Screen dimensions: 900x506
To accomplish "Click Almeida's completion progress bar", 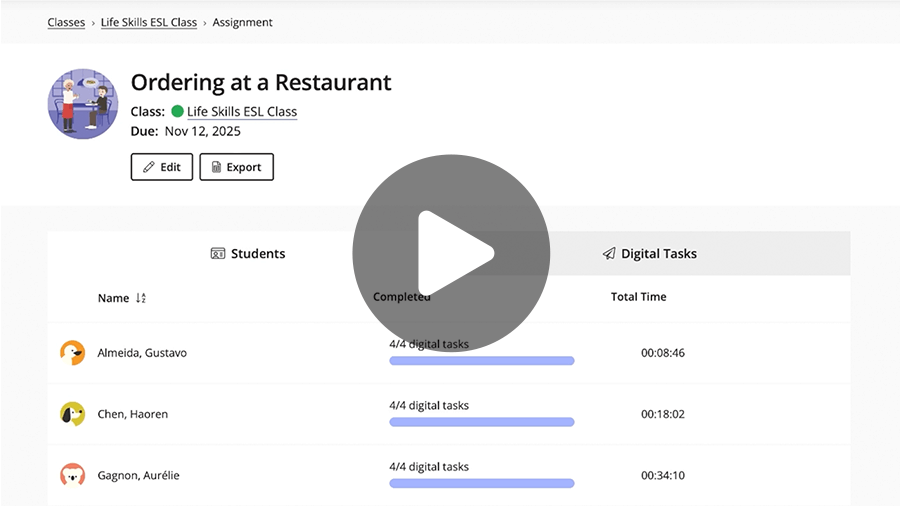I will (482, 361).
